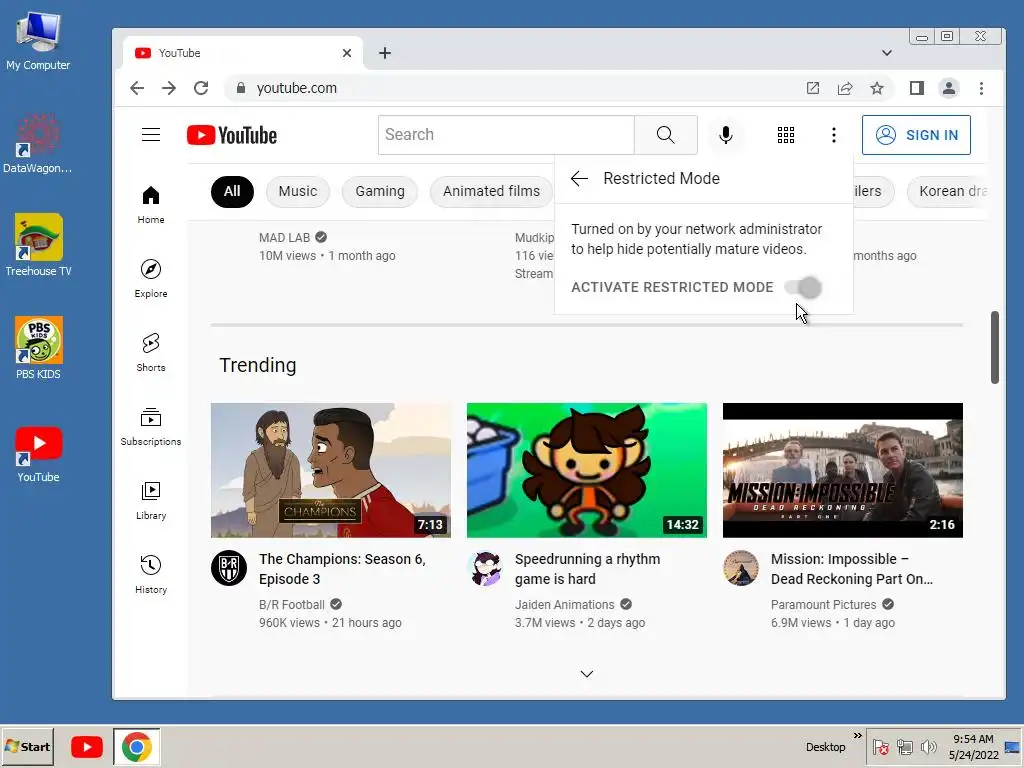Click the YouTube logo in the header
Viewport: 1024px width, 768px height.
(232, 135)
